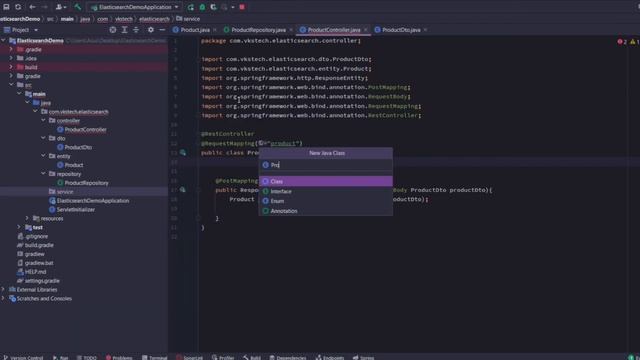This screenshot has width=640, height=360.
Task: Switch to the ProductRepository.java tab
Action: 258,30
